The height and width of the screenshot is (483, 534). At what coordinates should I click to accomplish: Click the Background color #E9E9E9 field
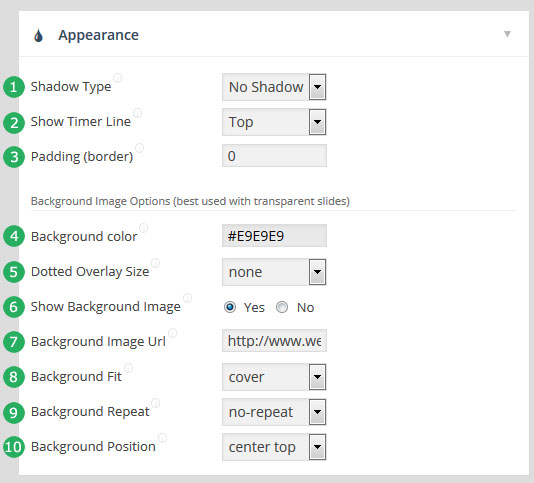coord(274,236)
